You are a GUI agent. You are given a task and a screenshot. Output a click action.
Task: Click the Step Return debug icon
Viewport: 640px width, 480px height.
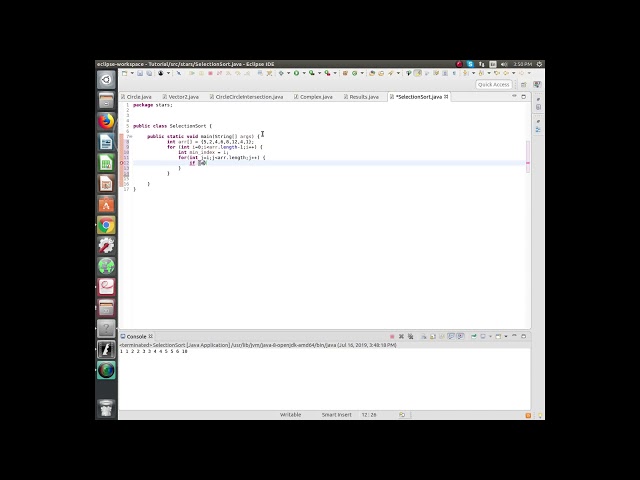pyautogui.click(x=247, y=73)
